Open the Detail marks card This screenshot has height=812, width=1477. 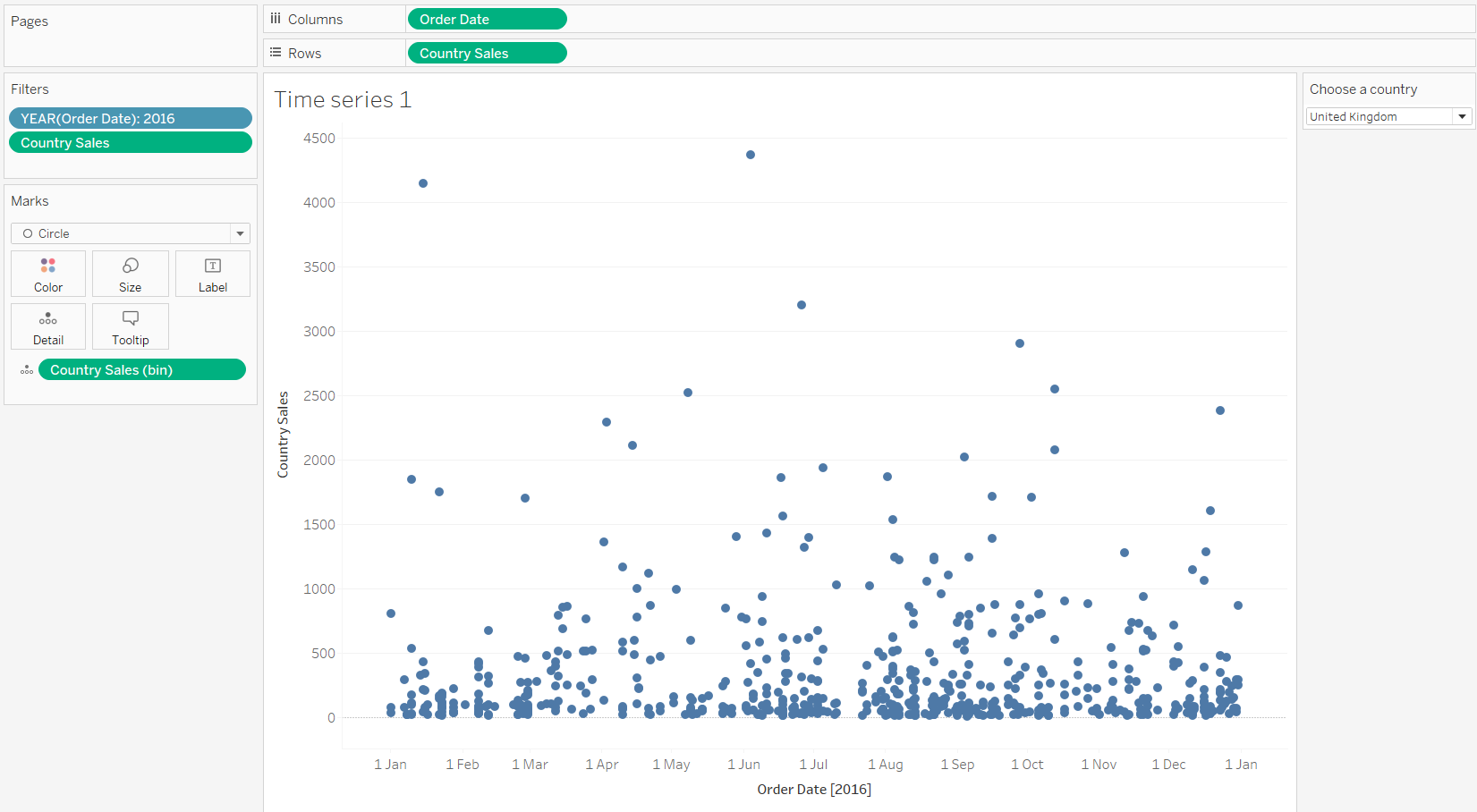[x=48, y=326]
